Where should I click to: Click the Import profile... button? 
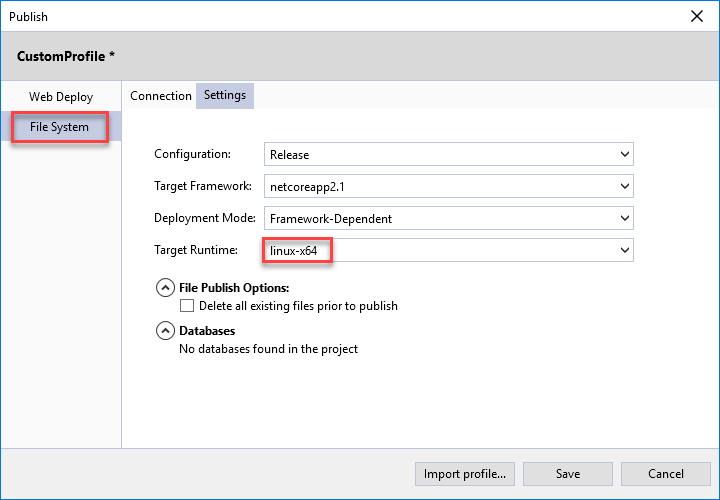pos(464,474)
